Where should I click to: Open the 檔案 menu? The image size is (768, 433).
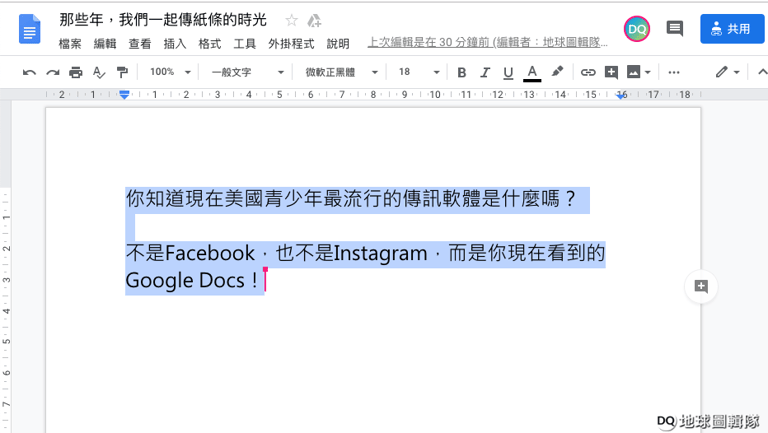click(x=70, y=44)
